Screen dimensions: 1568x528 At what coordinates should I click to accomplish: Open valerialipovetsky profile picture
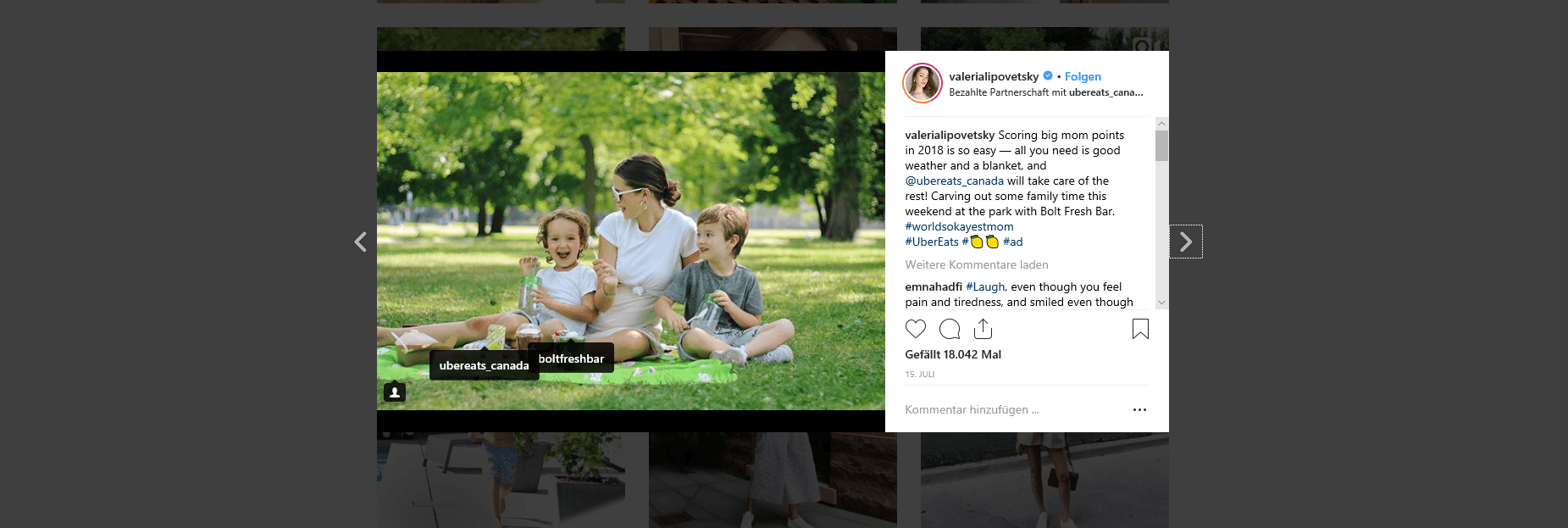click(923, 83)
